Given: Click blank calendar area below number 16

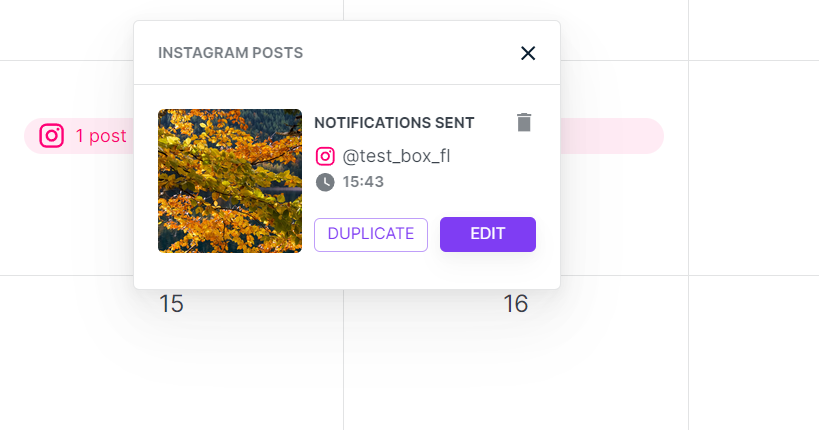Looking at the screenshot, I should pos(515,370).
